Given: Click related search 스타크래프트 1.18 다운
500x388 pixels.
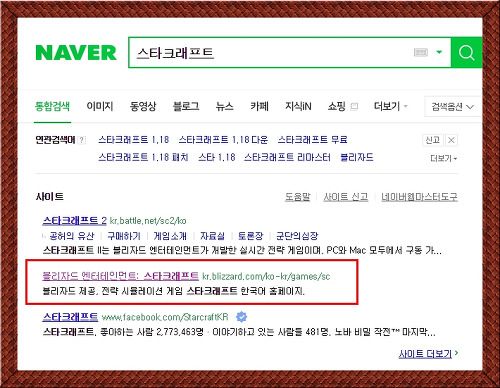Looking at the screenshot, I should pos(223,140).
